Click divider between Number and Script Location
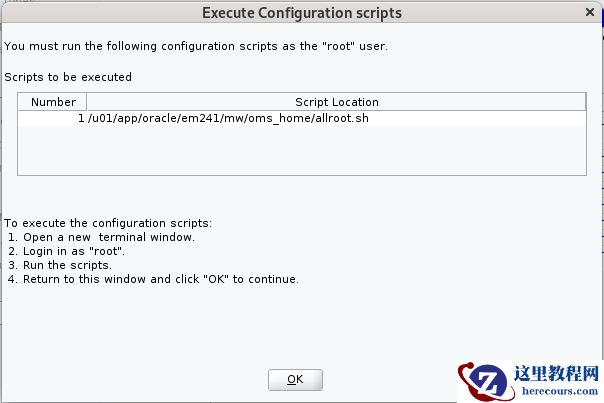The width and height of the screenshot is (604, 403). tap(87, 102)
